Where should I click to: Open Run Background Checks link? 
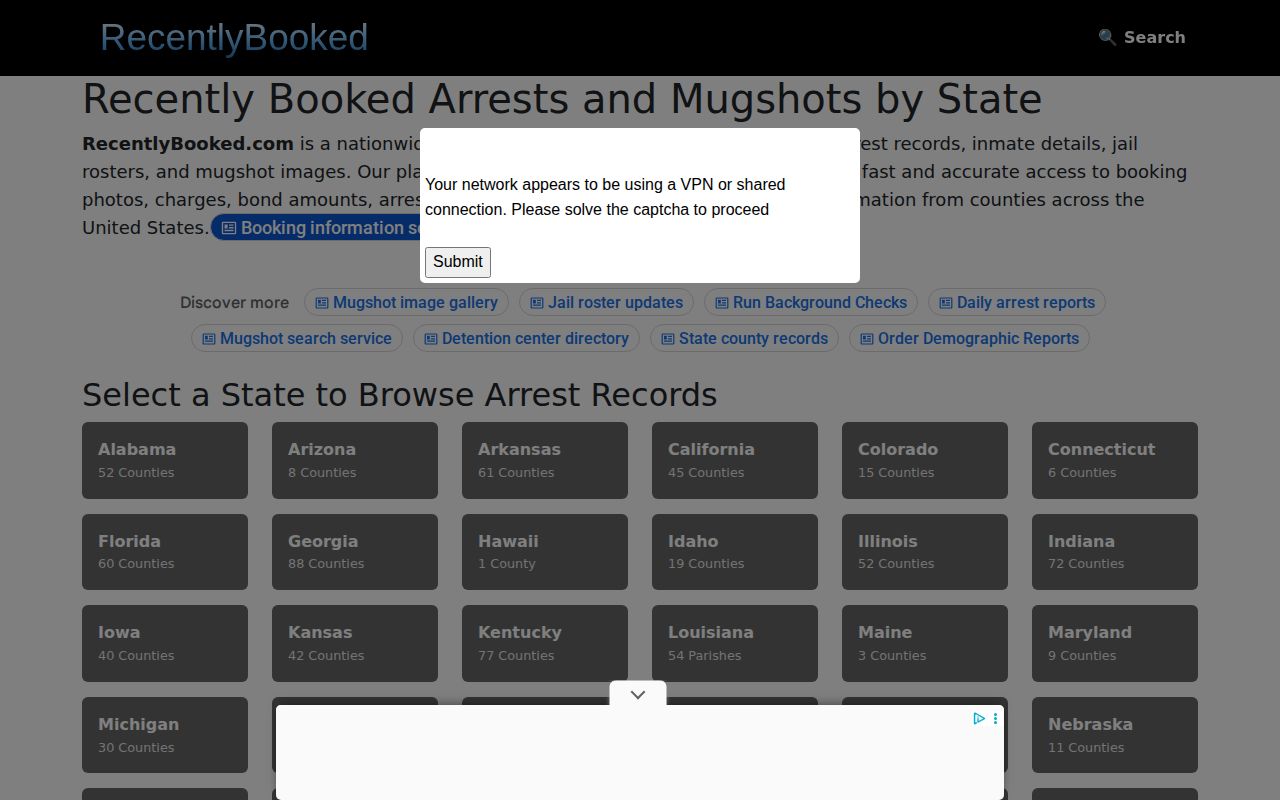(x=810, y=302)
